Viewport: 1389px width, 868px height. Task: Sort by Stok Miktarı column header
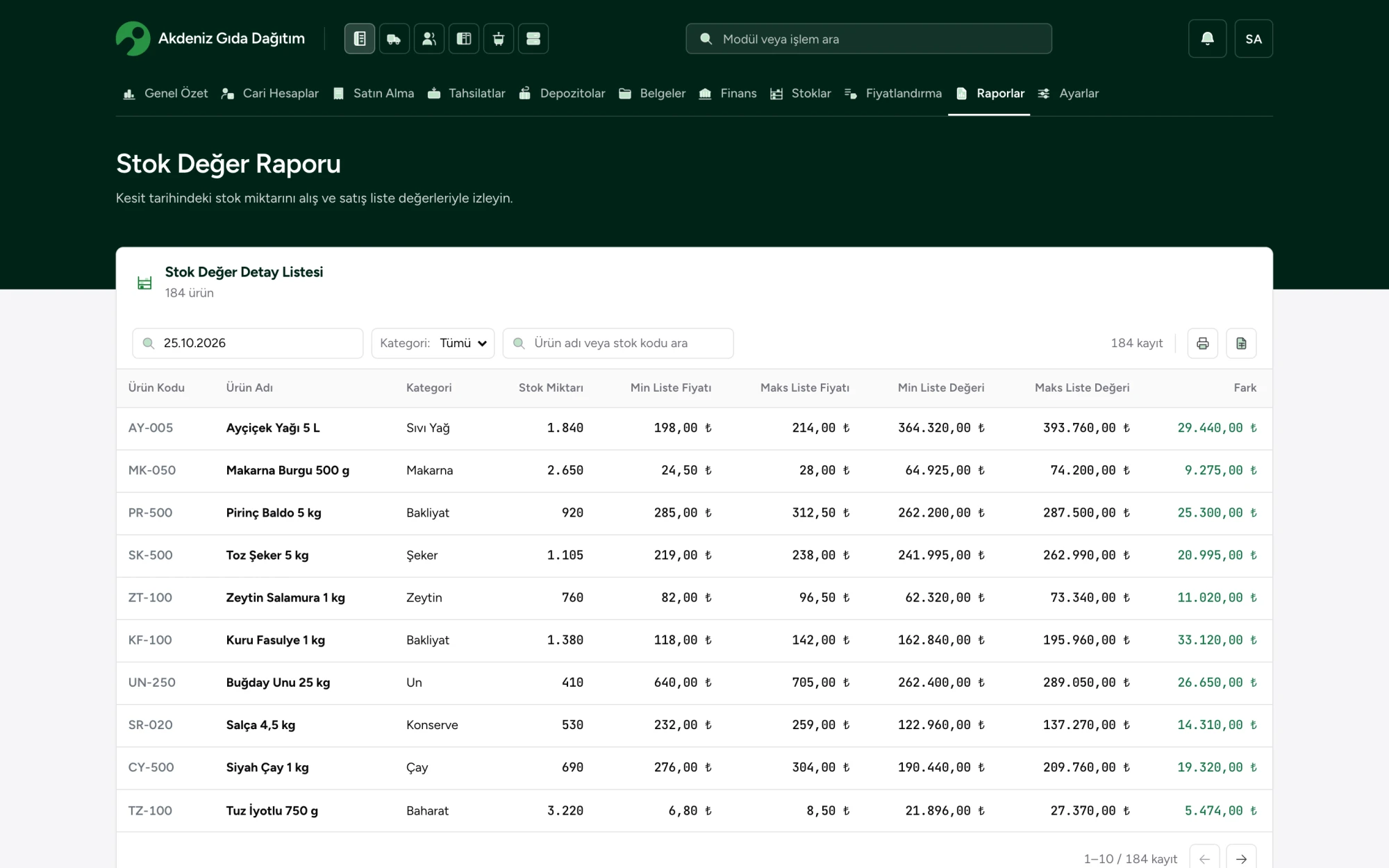coord(551,387)
